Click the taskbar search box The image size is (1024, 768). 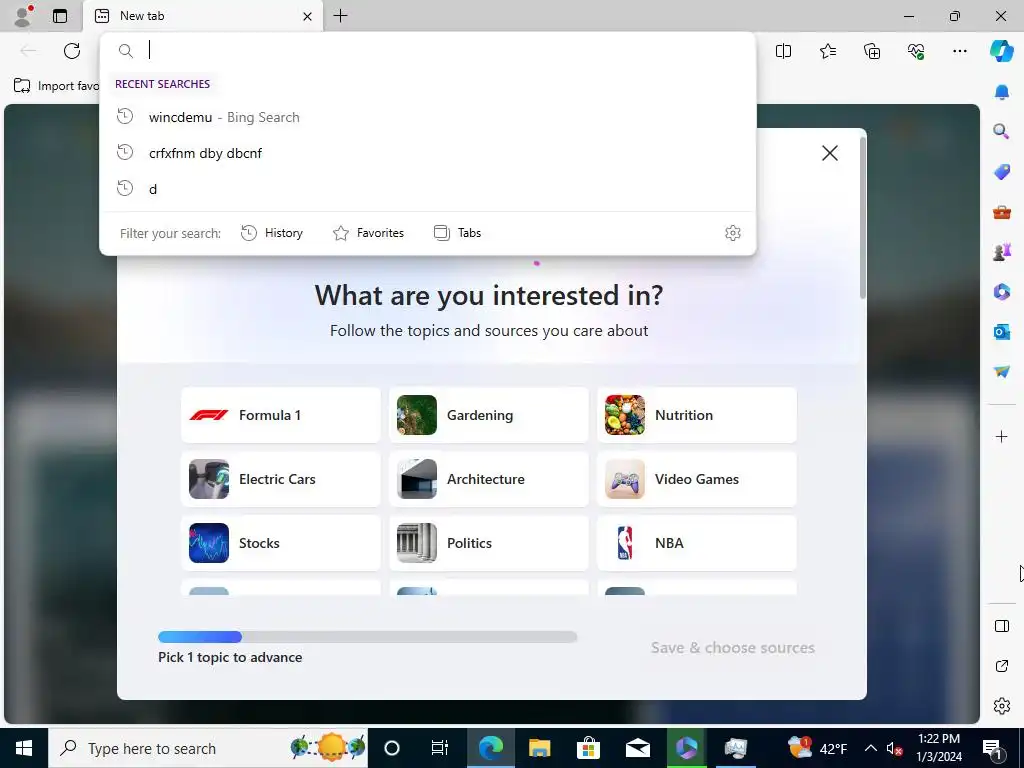208,748
